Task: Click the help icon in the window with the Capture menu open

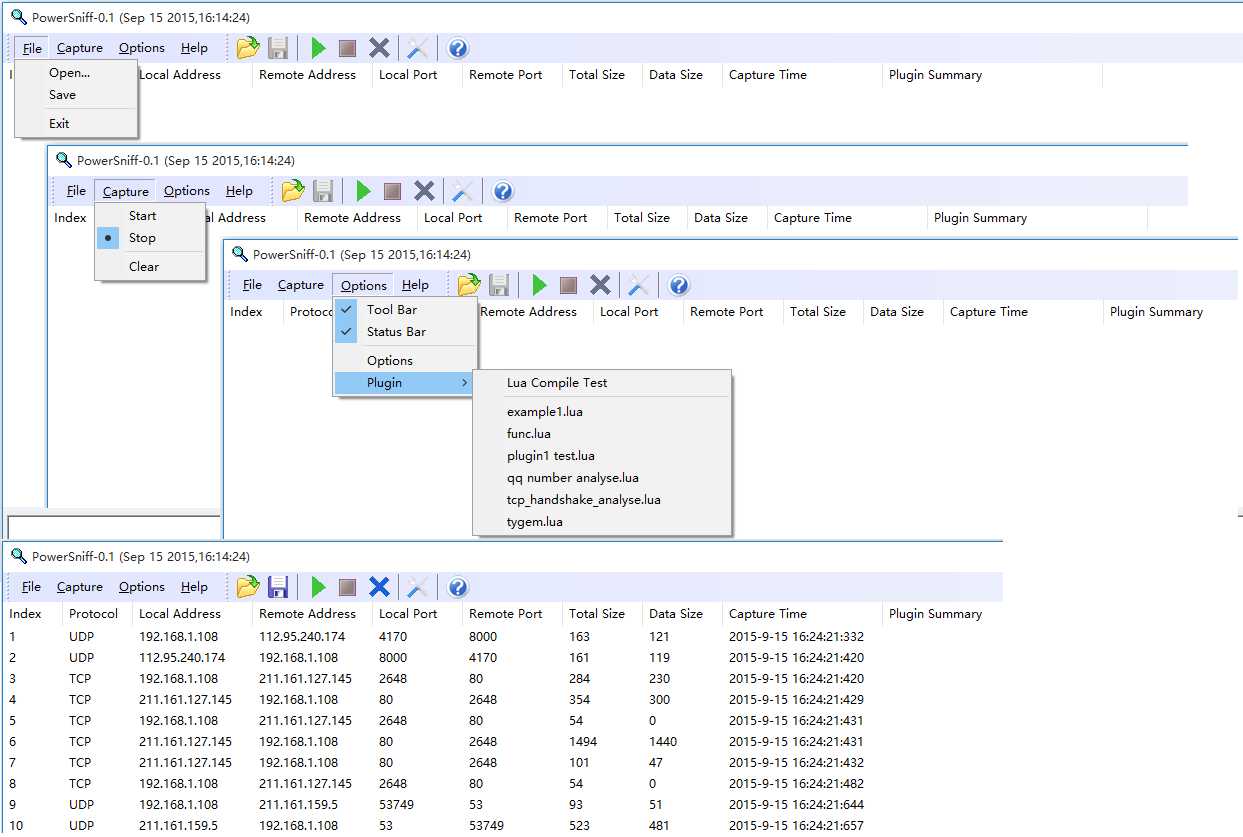Action: tap(503, 191)
